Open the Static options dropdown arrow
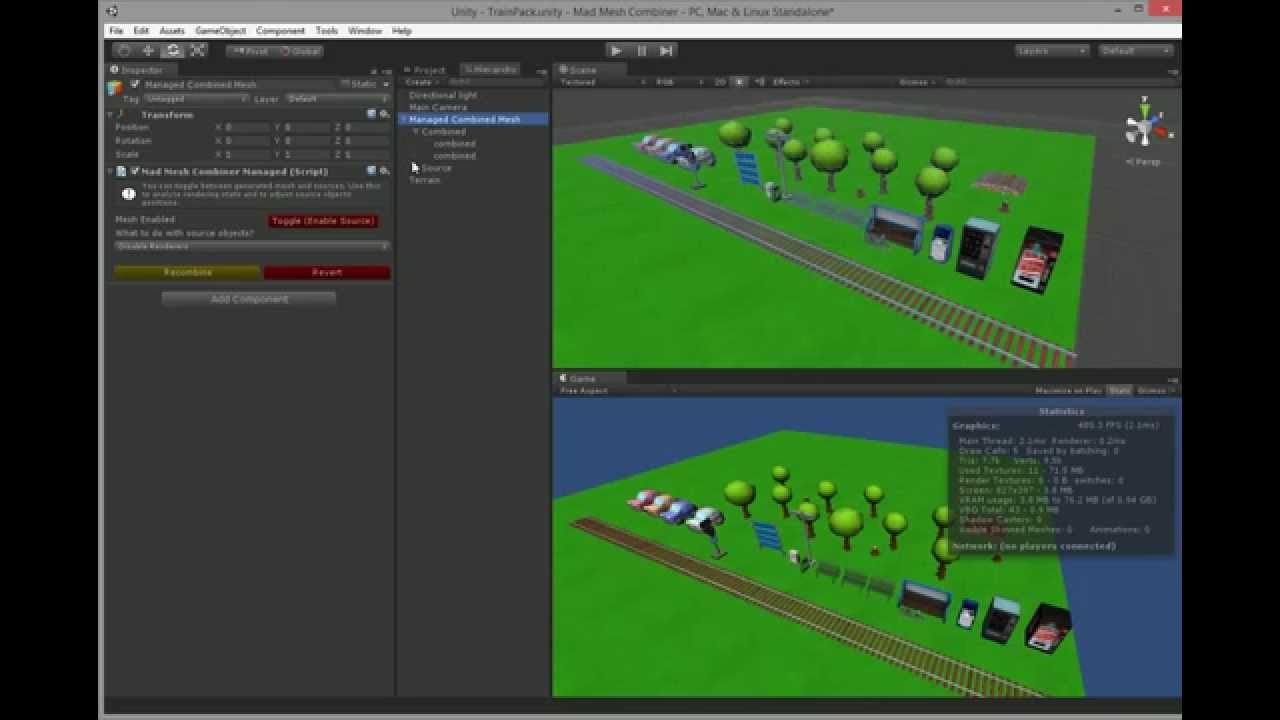 [x=385, y=84]
